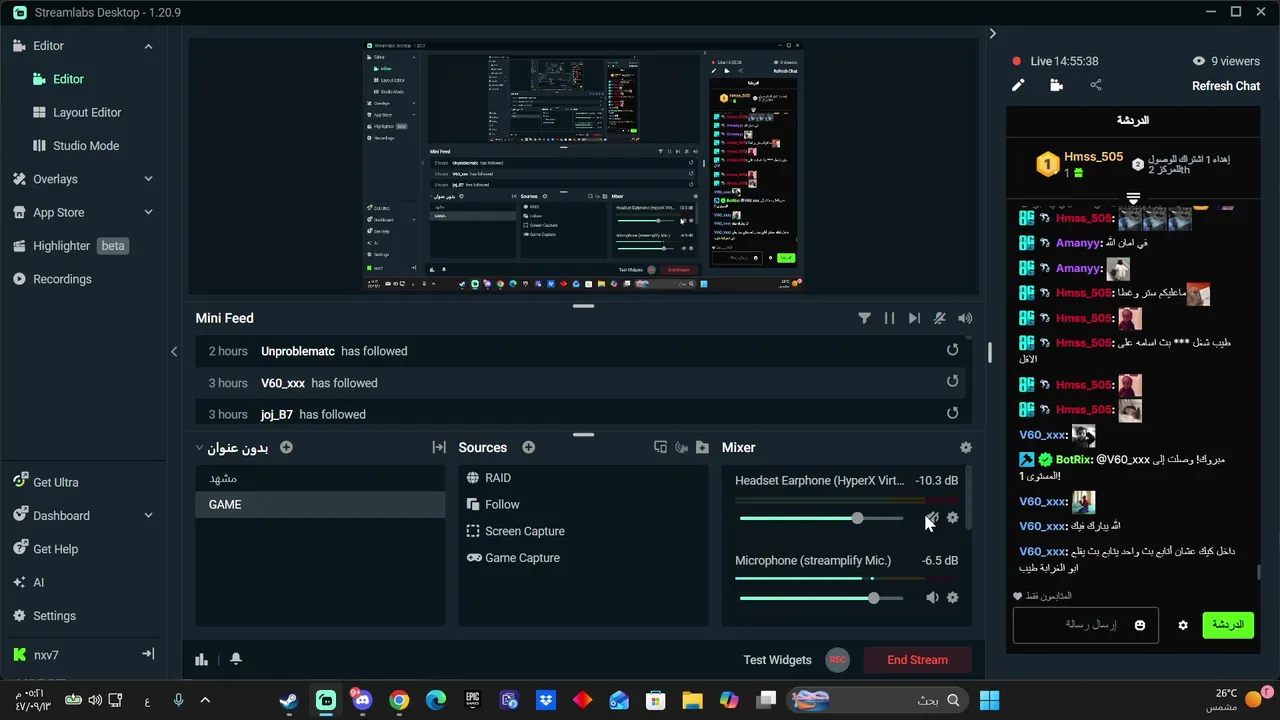Skip the current alert in Mini Feed
Image resolution: width=1280 pixels, height=720 pixels.
(x=914, y=318)
